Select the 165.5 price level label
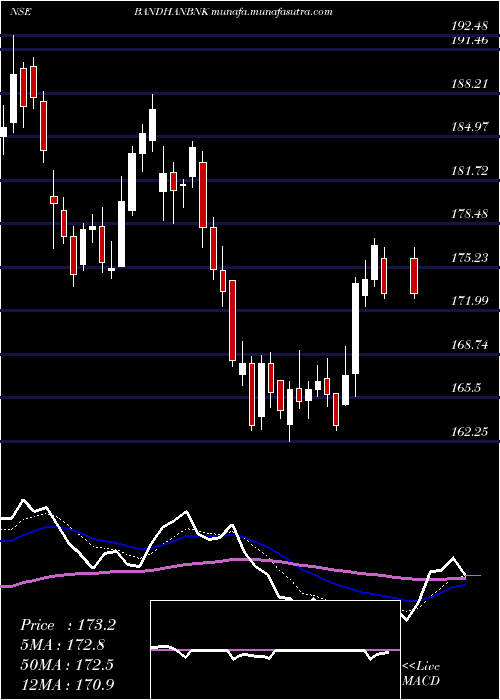 pyautogui.click(x=466, y=388)
